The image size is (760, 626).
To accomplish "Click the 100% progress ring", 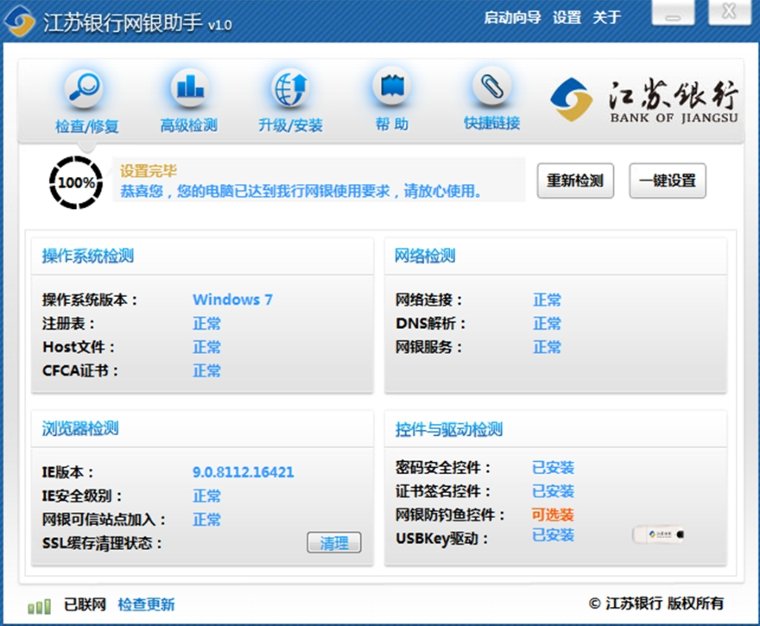I will coord(76,183).
